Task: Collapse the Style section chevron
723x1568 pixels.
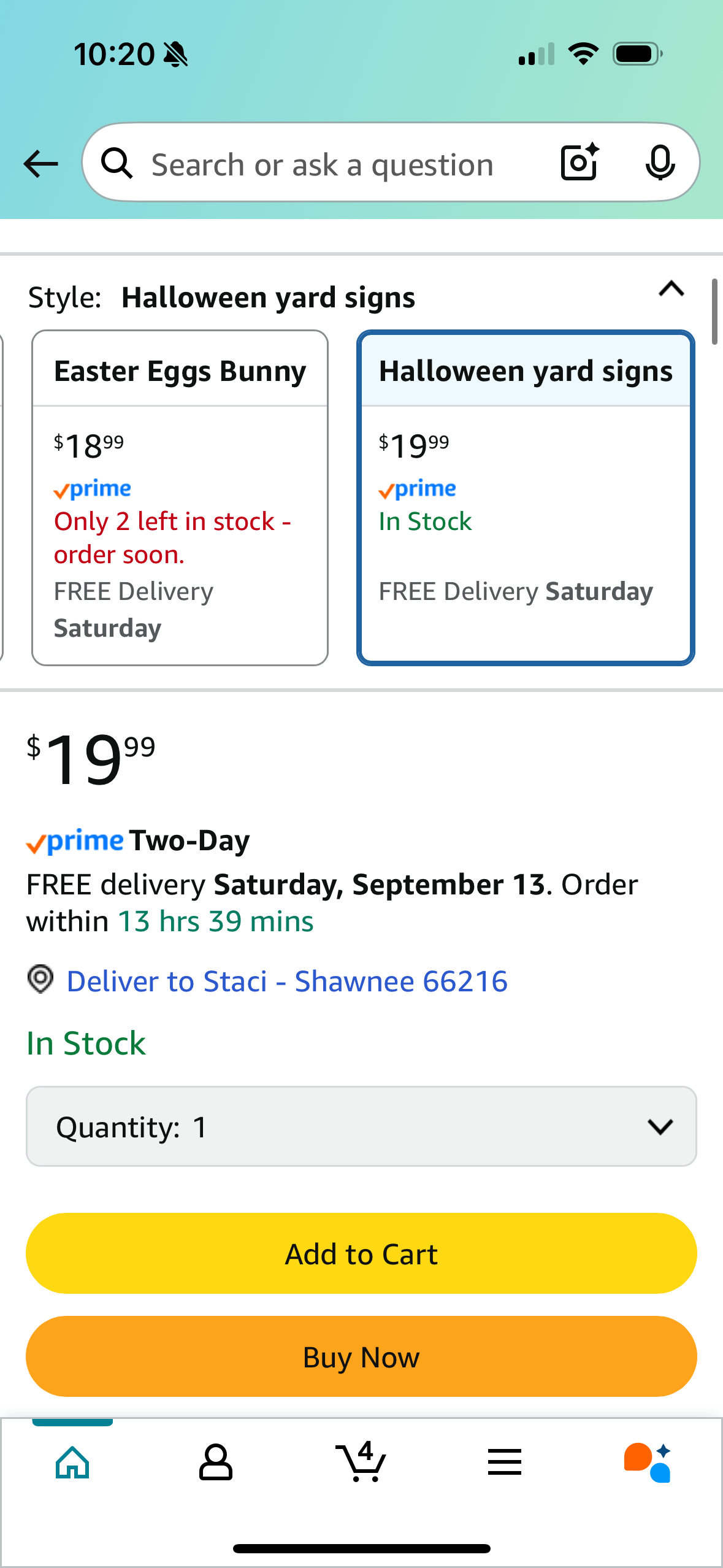Action: tap(671, 289)
